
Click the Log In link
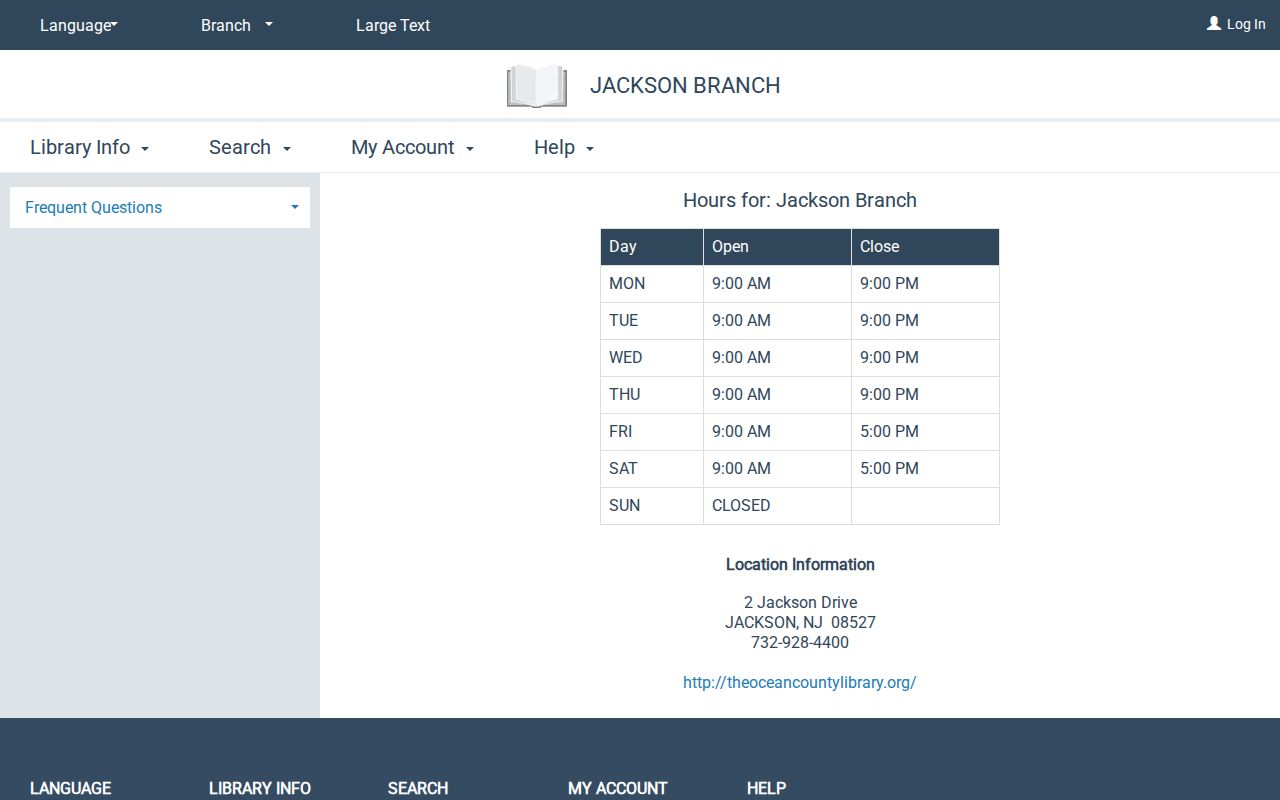pos(1246,24)
